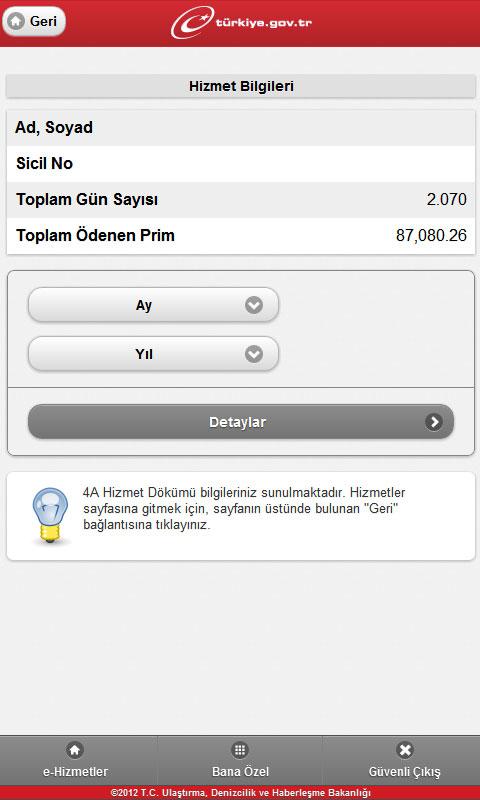Viewport: 480px width, 800px height.
Task: Select the Toplam Ödenen Prim row
Action: click(x=241, y=236)
